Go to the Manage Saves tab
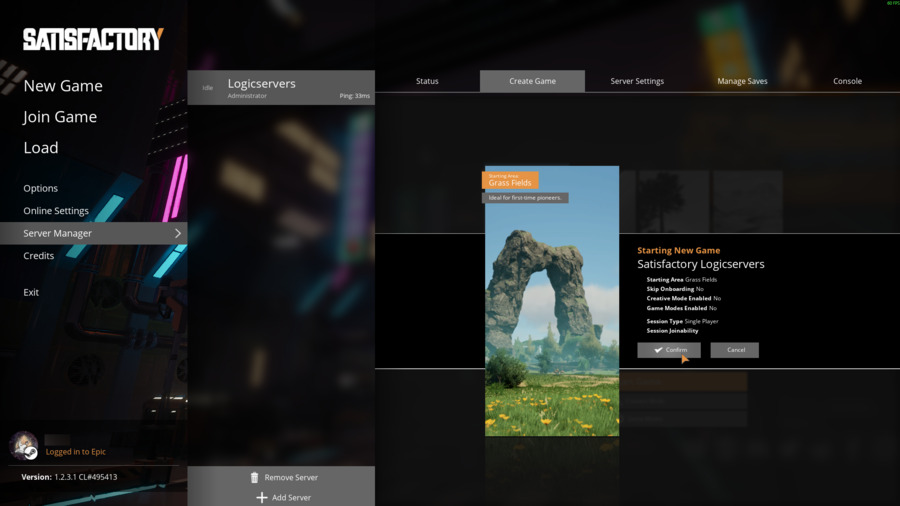The width and height of the screenshot is (900, 506). (x=742, y=81)
